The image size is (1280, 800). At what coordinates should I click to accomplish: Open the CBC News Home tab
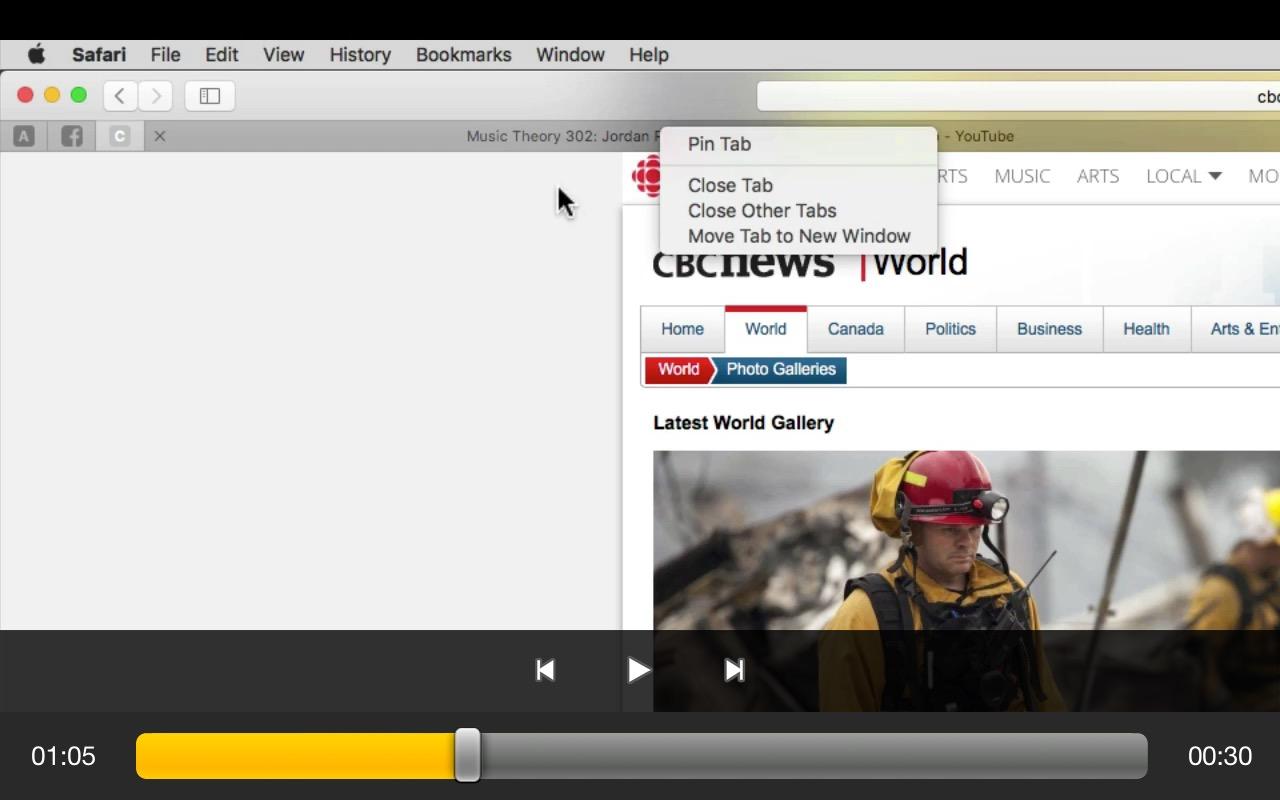pyautogui.click(x=682, y=329)
